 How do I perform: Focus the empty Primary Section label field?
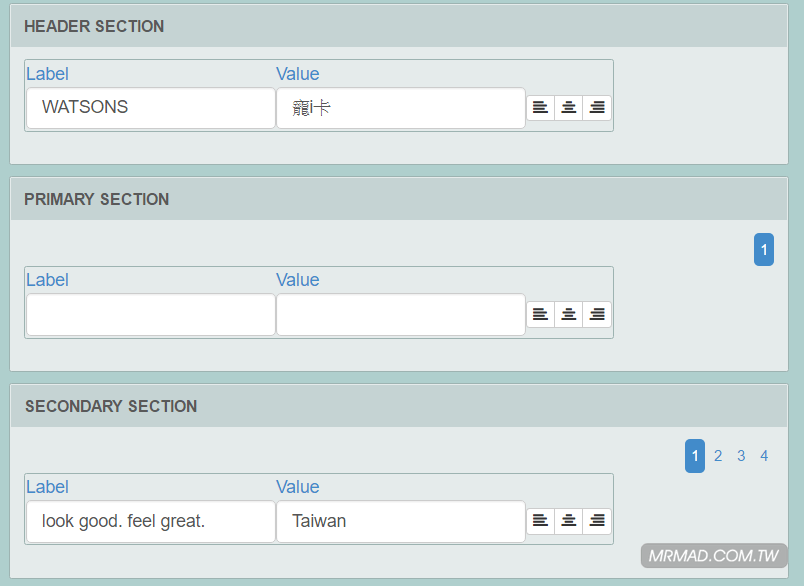[x=150, y=315]
